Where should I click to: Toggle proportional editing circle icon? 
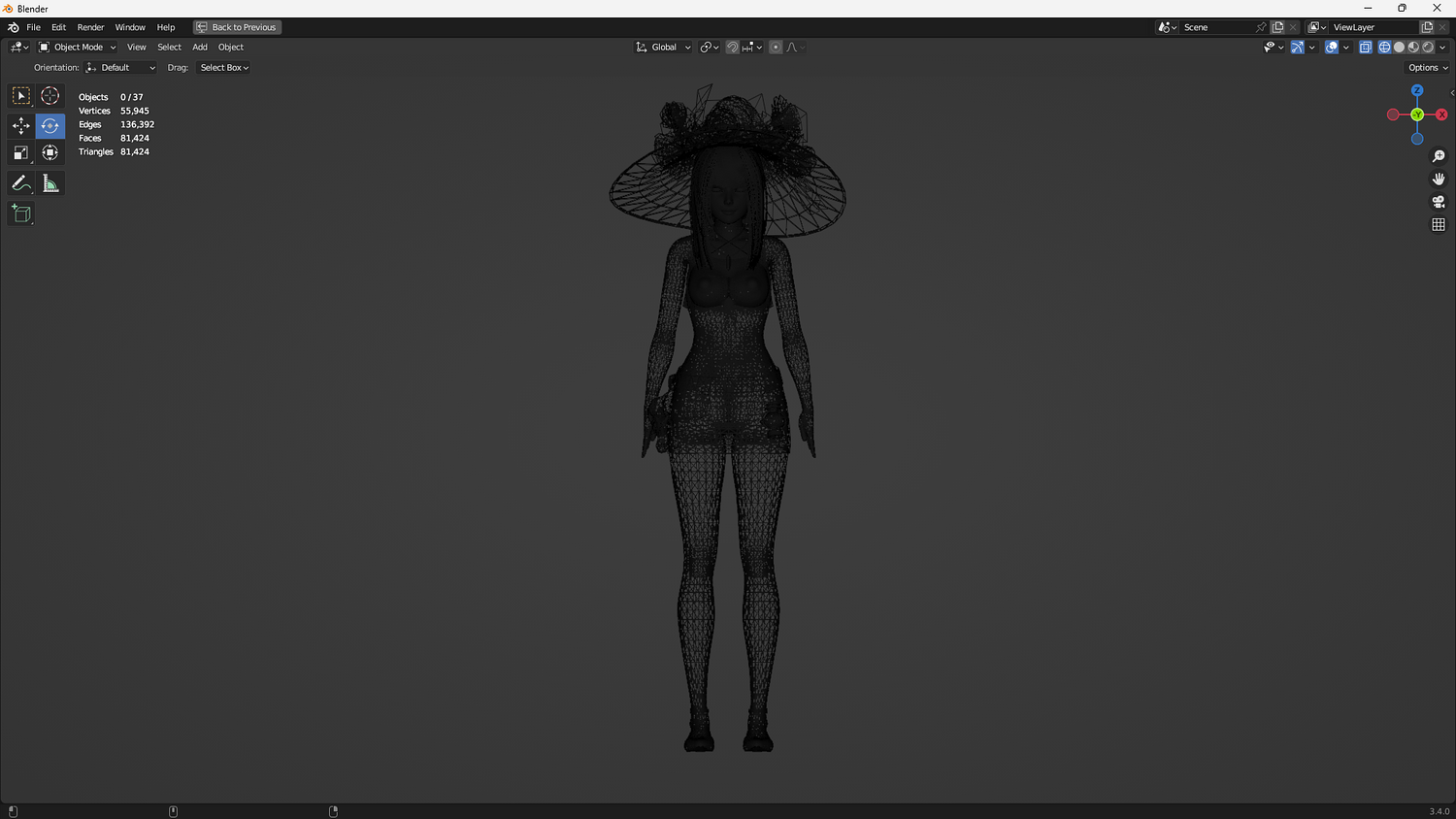[776, 48]
